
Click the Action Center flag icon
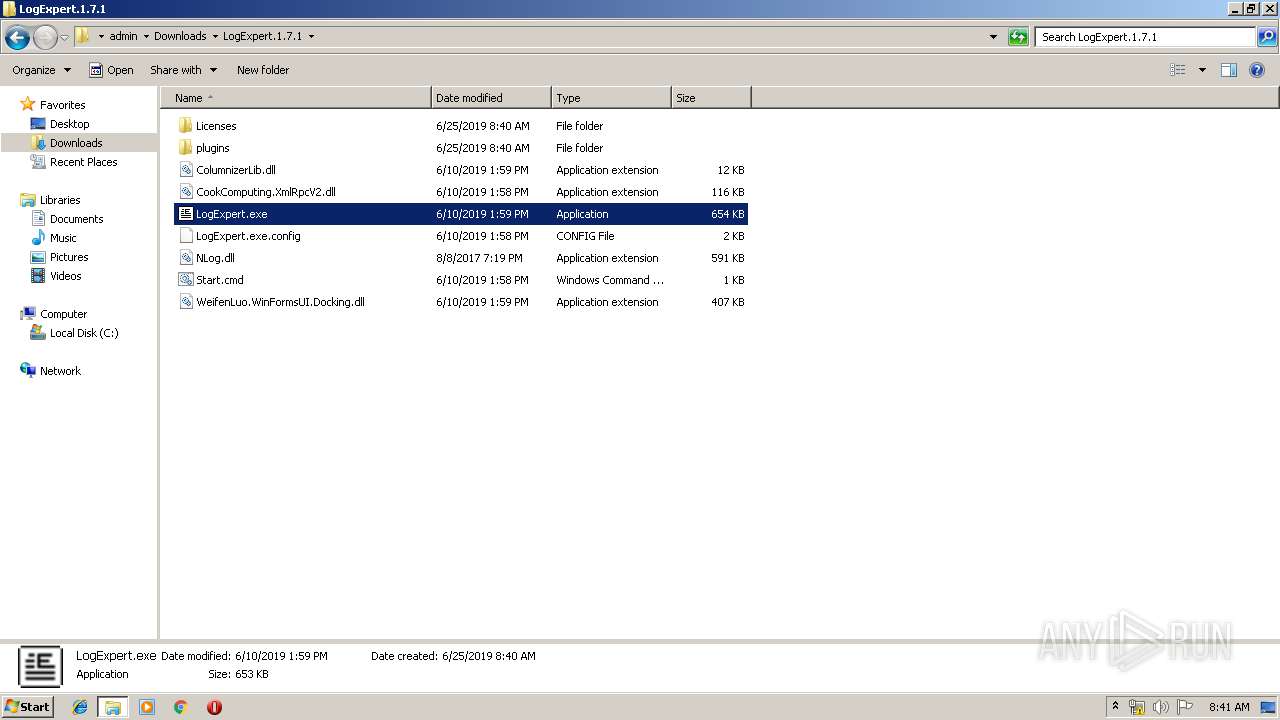pos(1185,707)
